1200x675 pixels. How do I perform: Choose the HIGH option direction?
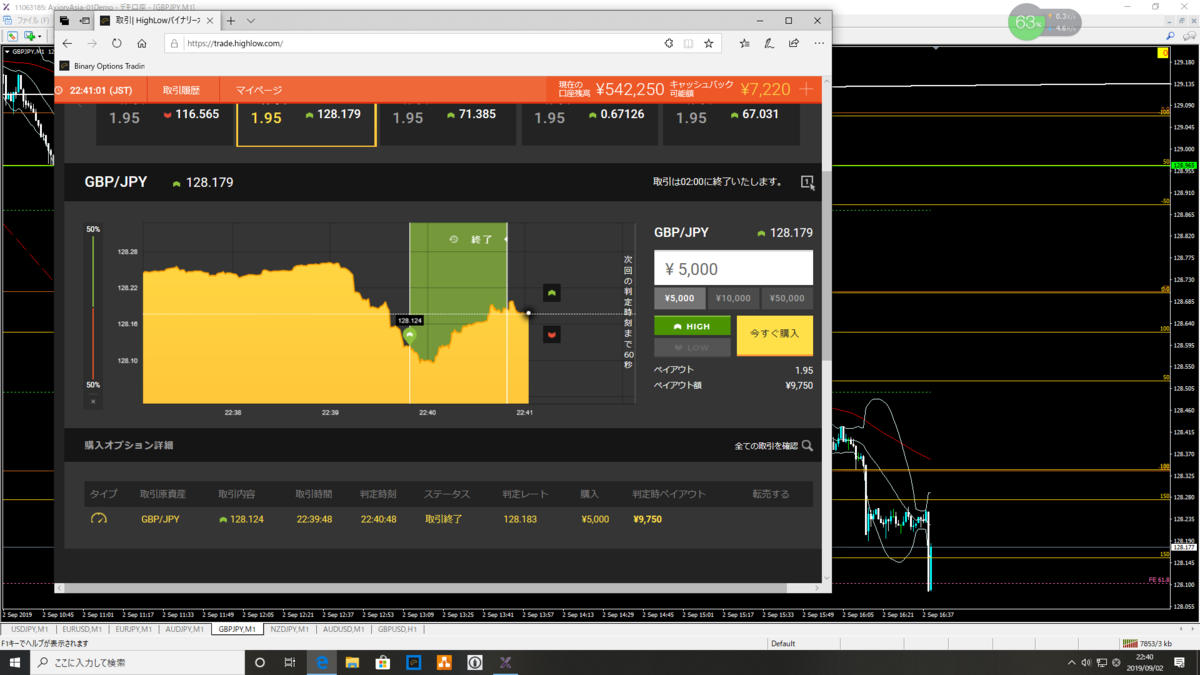[x=692, y=326]
